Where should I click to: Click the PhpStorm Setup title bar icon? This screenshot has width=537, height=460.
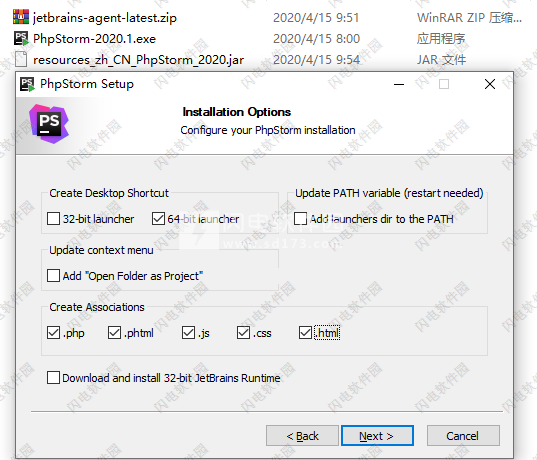point(27,84)
